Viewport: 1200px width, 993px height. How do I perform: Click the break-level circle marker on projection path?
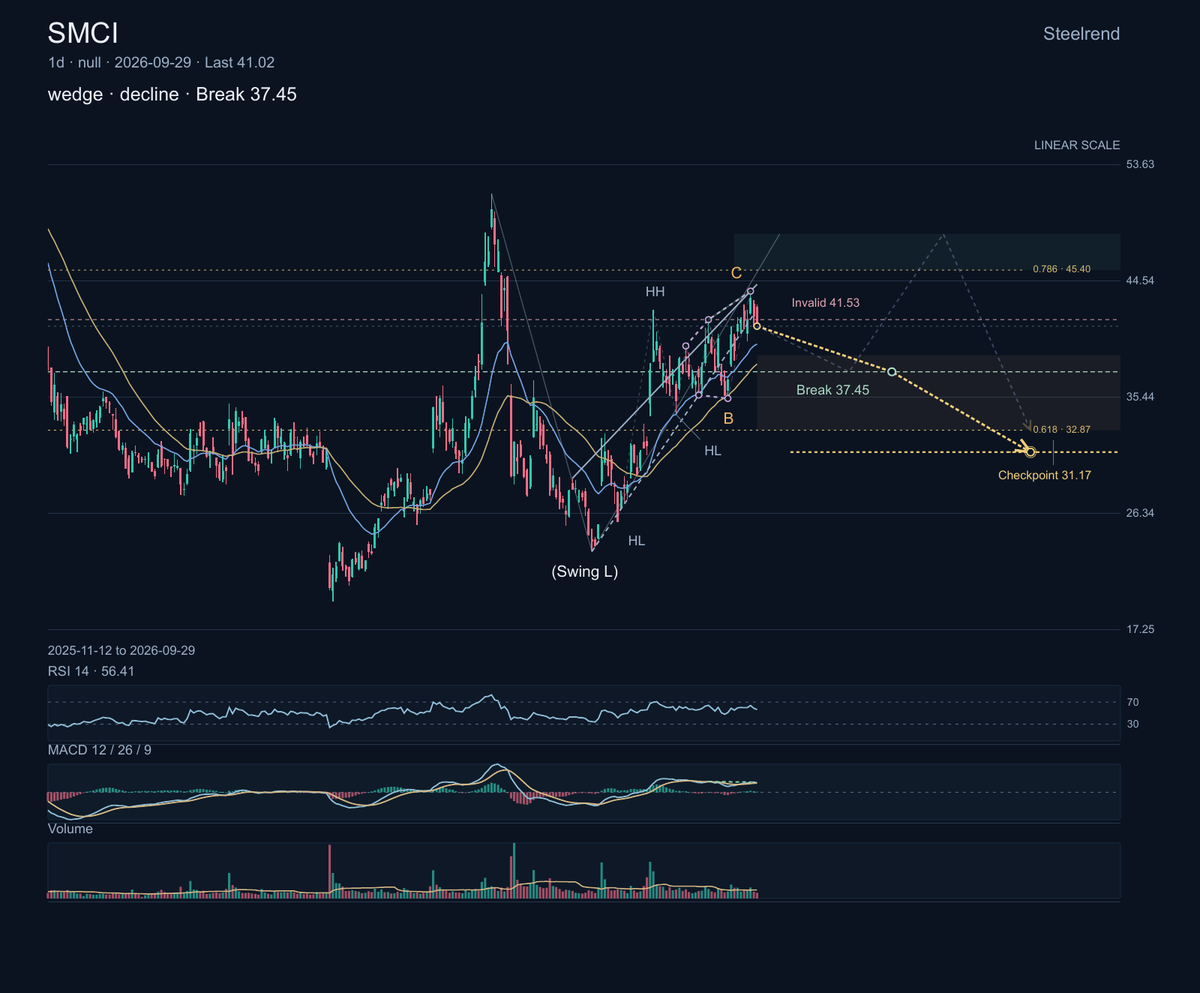pyautogui.click(x=891, y=372)
